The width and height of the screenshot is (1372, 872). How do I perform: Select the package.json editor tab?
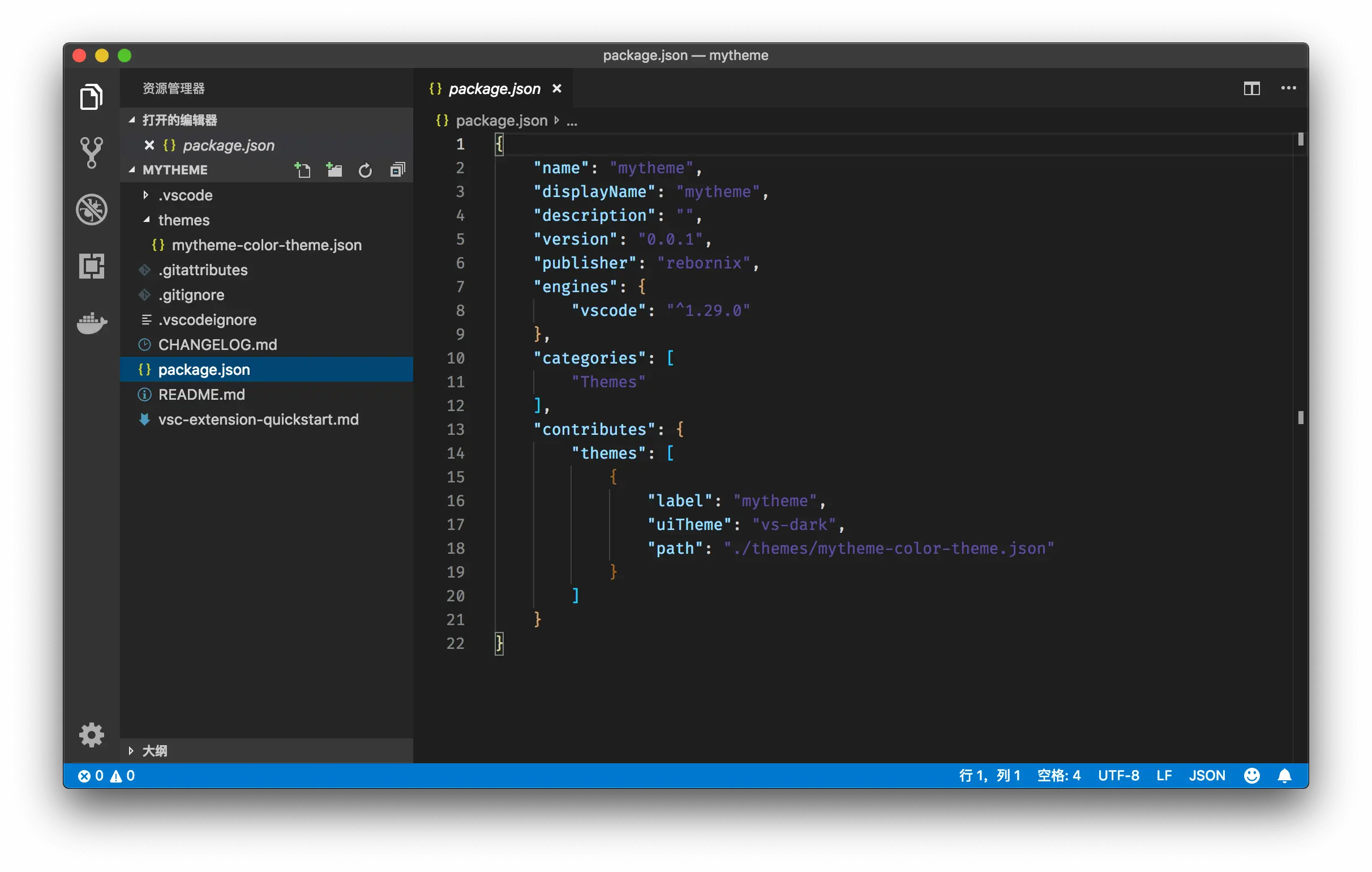click(494, 88)
